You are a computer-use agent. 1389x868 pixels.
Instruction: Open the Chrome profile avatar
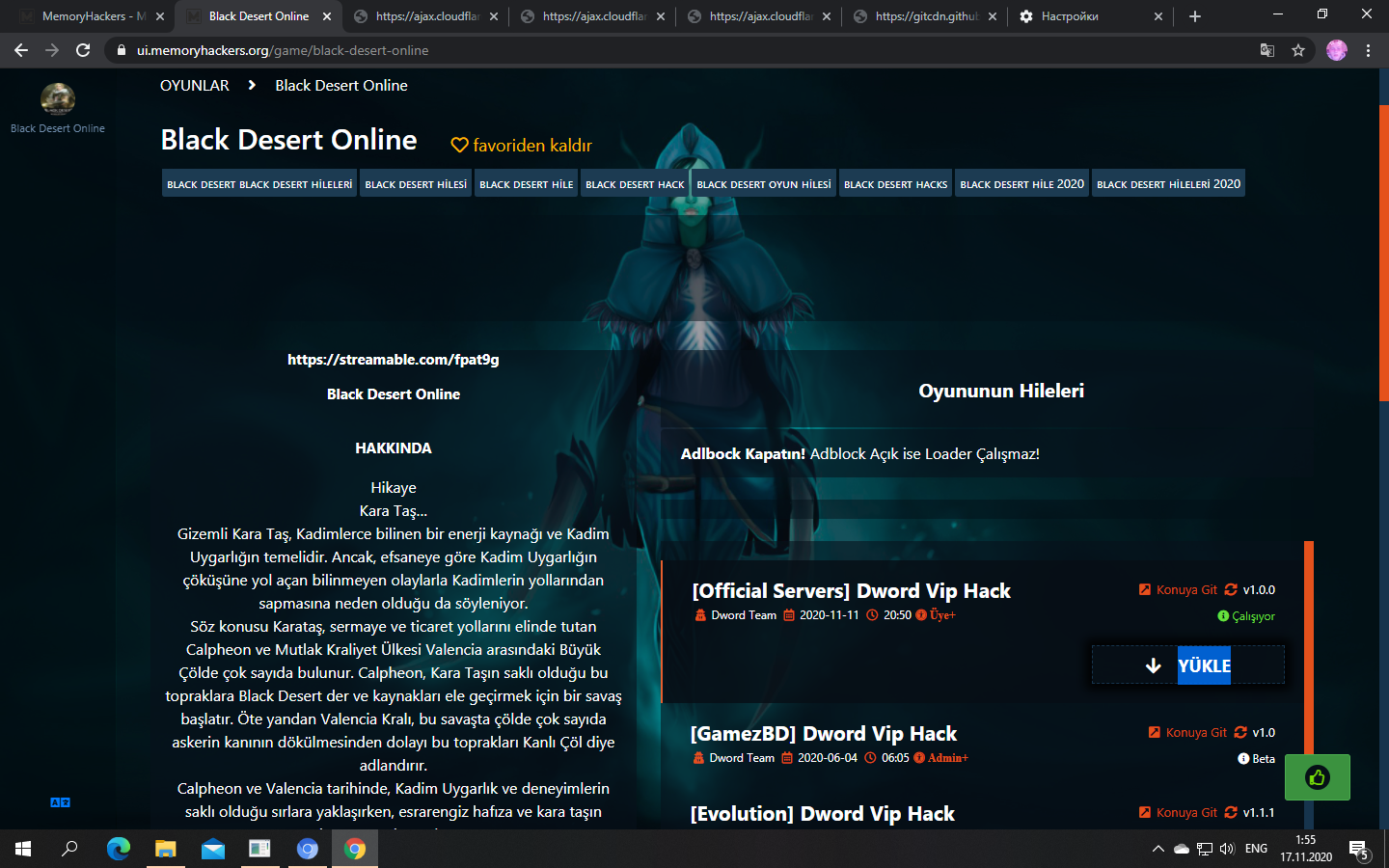coord(1336,50)
